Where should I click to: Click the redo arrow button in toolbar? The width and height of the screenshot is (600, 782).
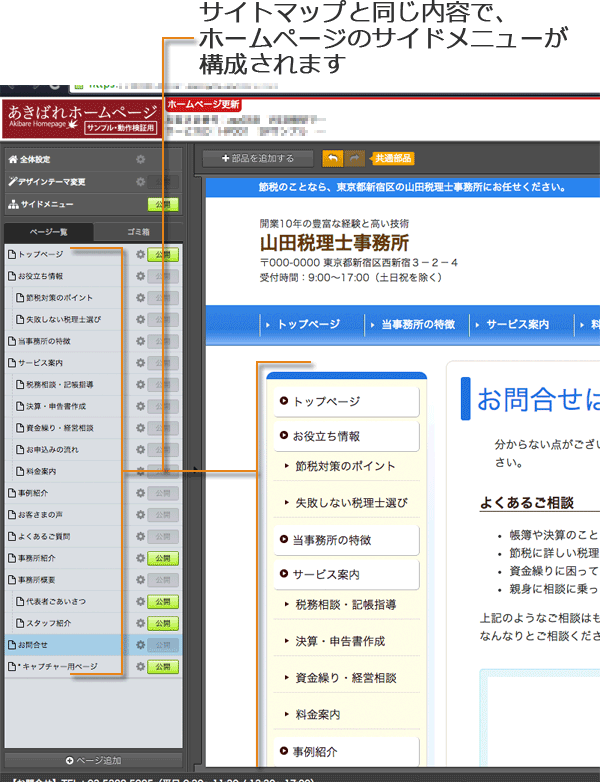tap(354, 158)
